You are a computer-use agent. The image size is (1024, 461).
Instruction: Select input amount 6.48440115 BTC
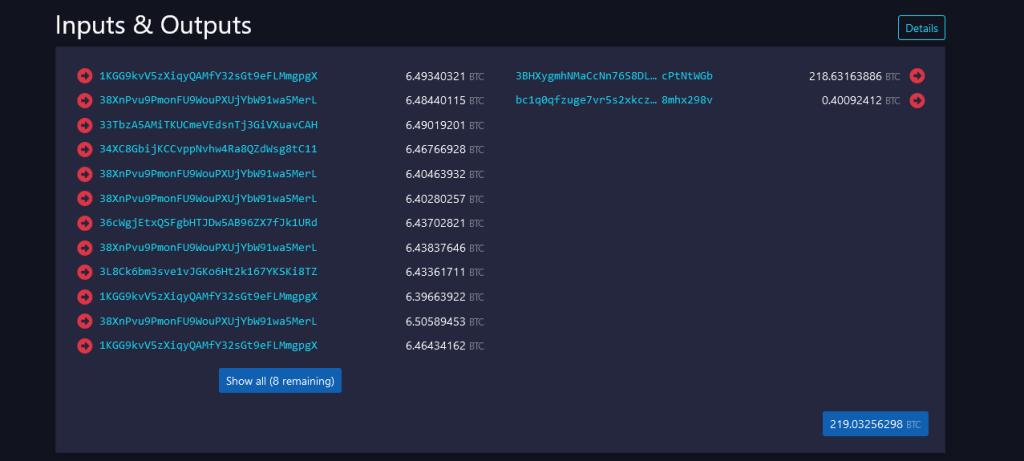tap(445, 101)
